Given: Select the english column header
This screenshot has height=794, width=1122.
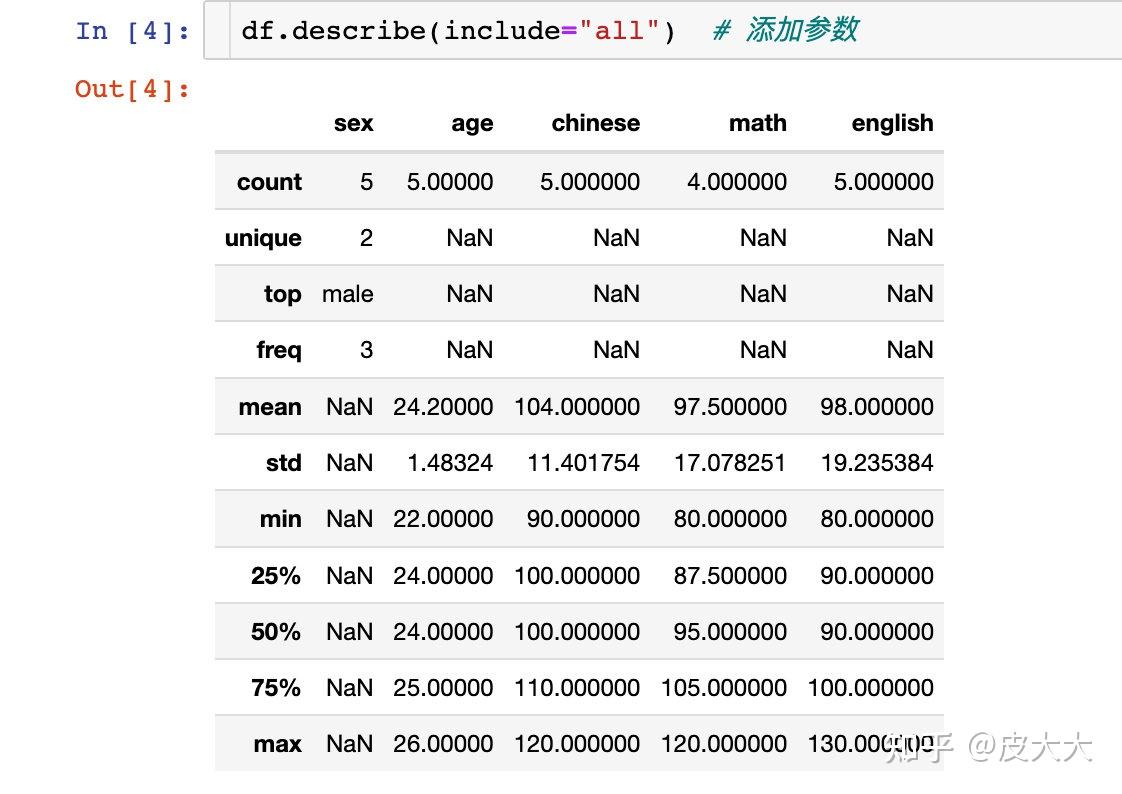Looking at the screenshot, I should pyautogui.click(x=892, y=123).
